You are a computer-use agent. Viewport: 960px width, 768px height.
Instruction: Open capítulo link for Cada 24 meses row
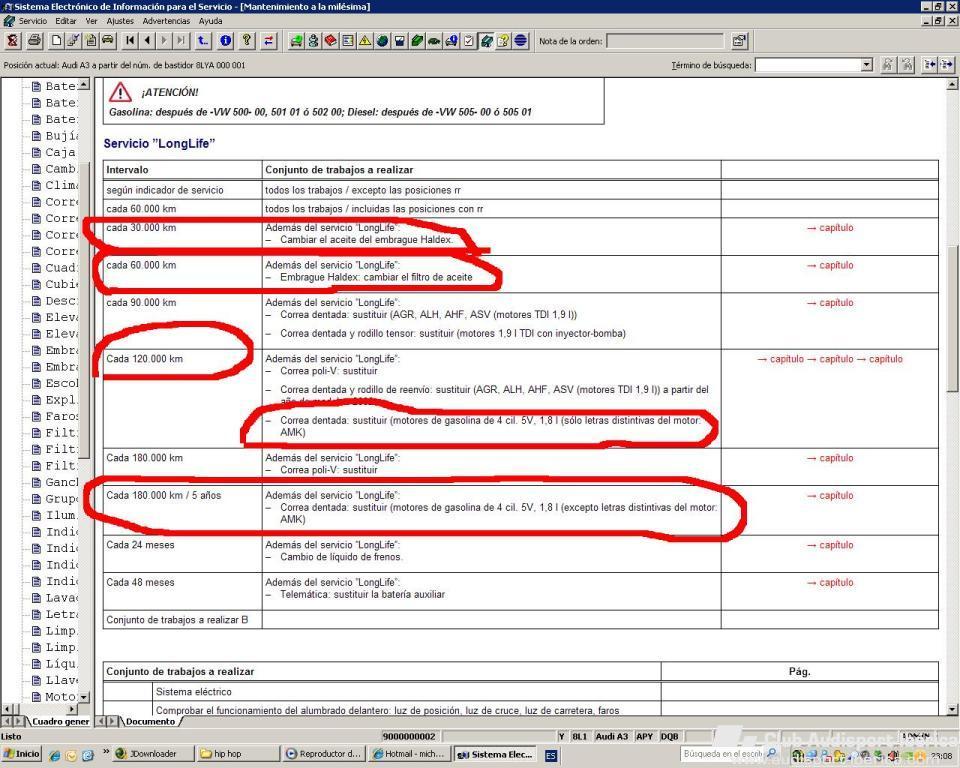[x=830, y=545]
